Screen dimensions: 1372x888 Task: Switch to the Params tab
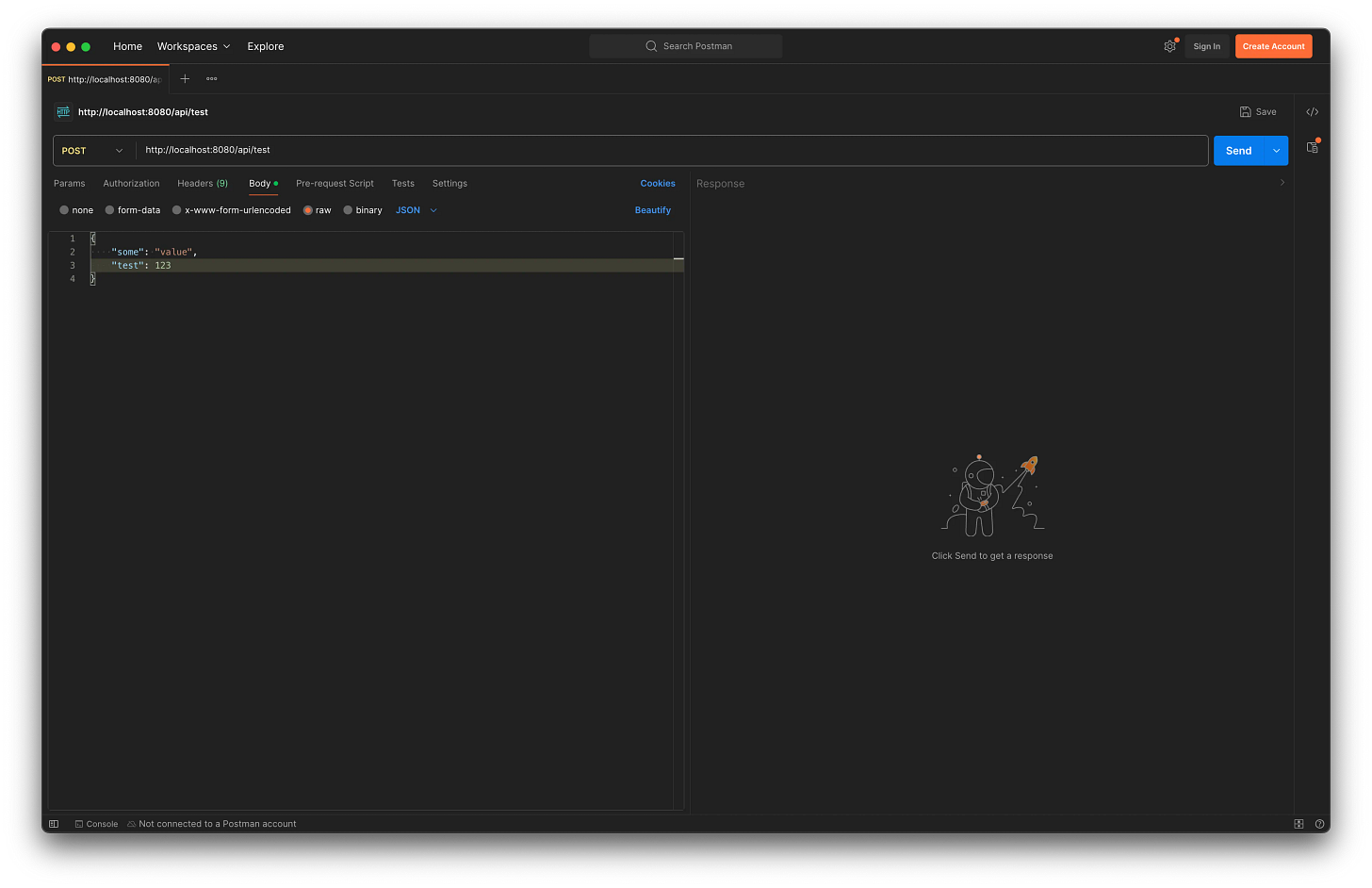coord(70,184)
